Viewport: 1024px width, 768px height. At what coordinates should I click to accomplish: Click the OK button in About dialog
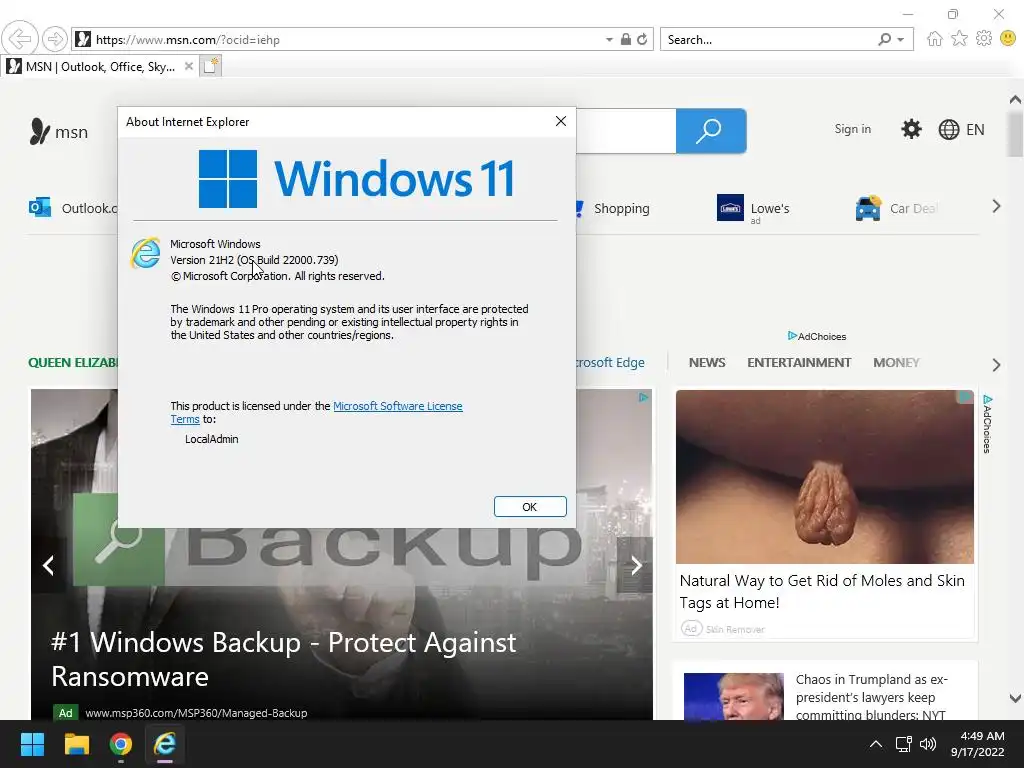pyautogui.click(x=530, y=507)
